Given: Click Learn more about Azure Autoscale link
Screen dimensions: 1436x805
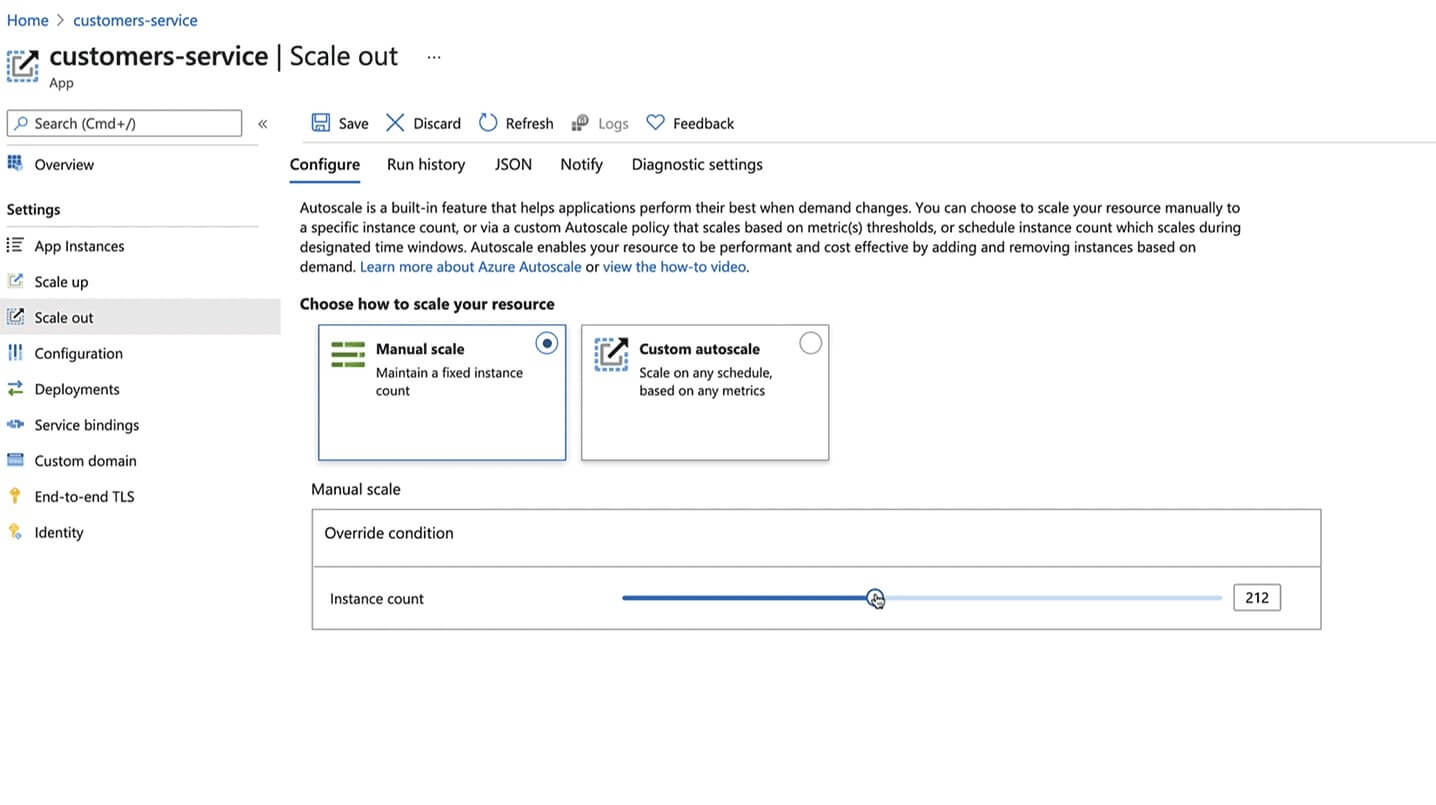Looking at the screenshot, I should click(x=470, y=267).
